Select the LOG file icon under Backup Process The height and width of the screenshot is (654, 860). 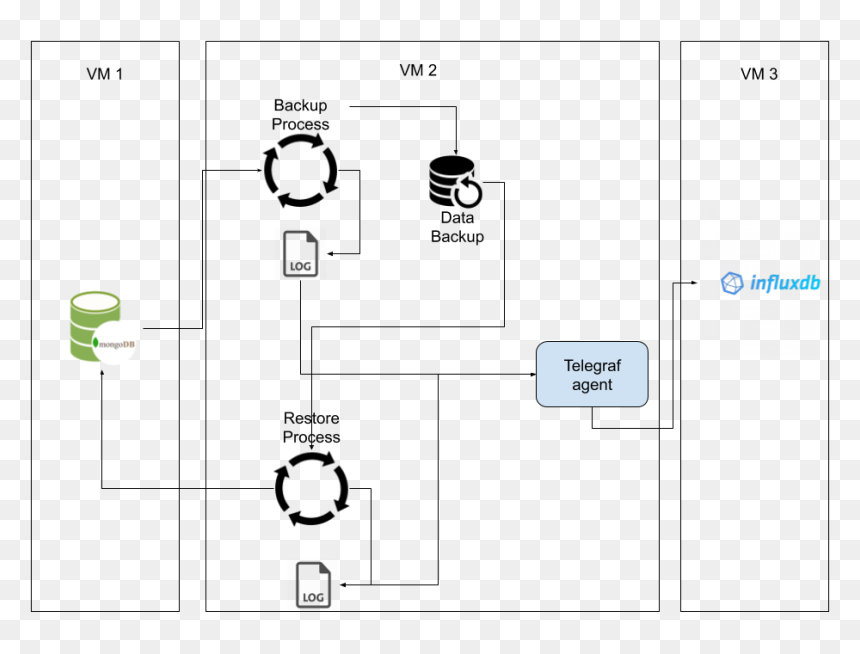coord(301,253)
